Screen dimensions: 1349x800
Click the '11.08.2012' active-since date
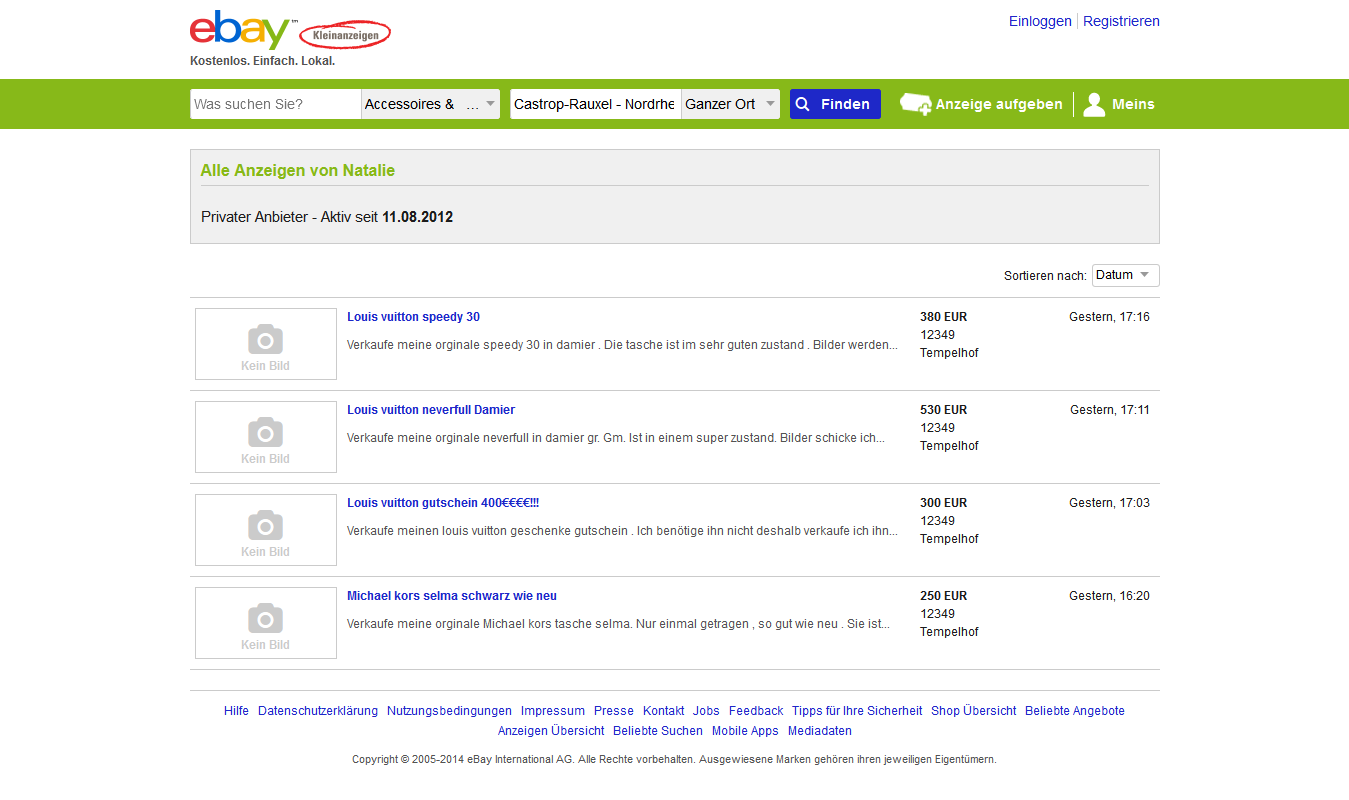coord(417,217)
